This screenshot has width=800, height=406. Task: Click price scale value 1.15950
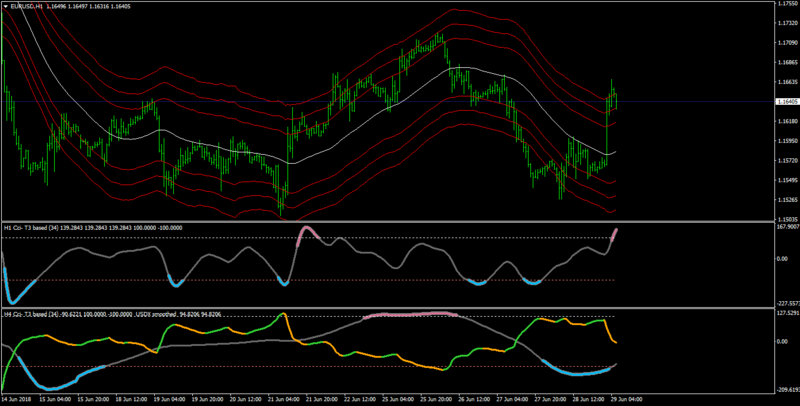(x=787, y=141)
